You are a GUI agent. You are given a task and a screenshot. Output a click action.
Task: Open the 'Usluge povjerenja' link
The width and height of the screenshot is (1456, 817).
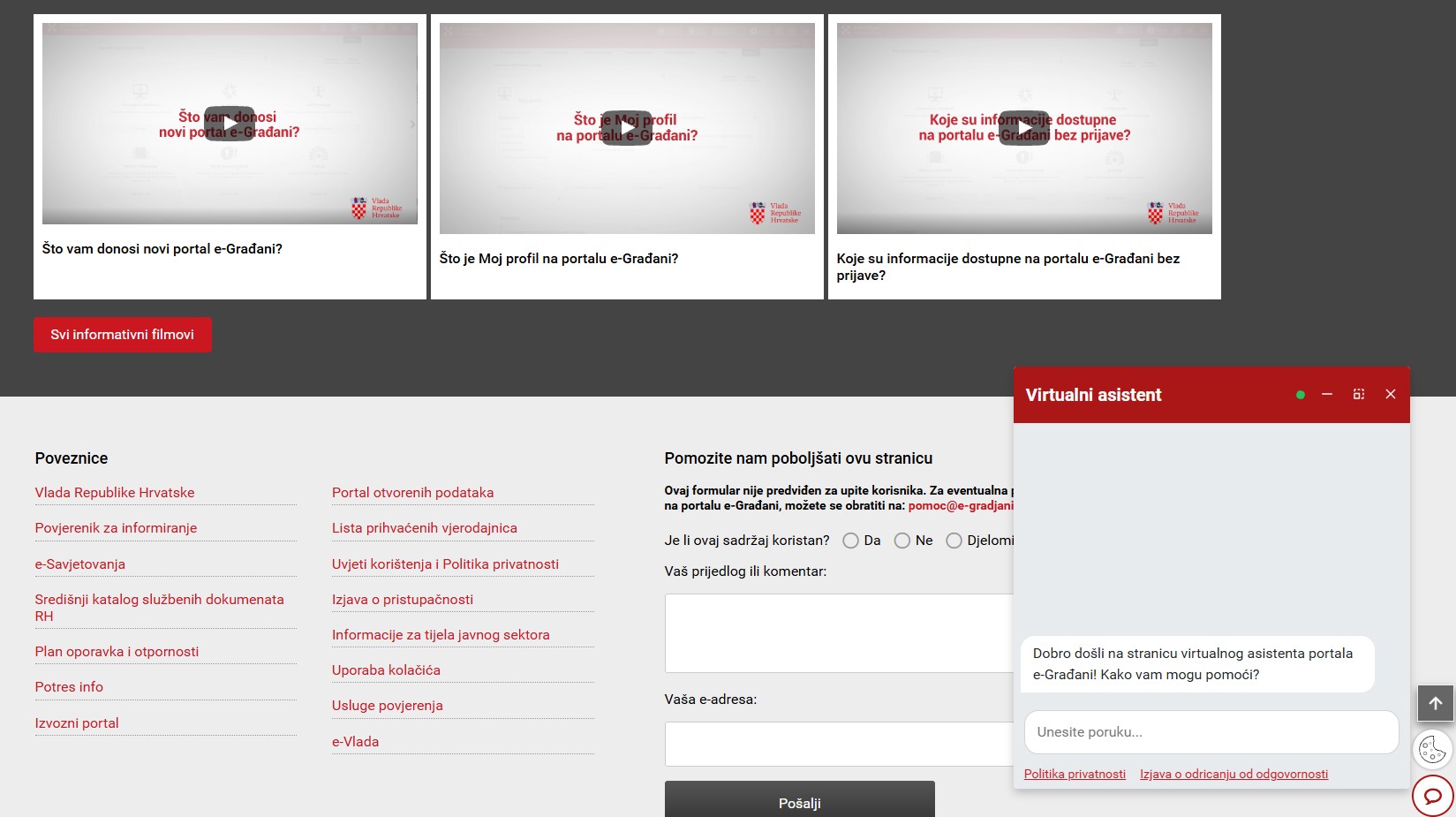click(x=388, y=706)
